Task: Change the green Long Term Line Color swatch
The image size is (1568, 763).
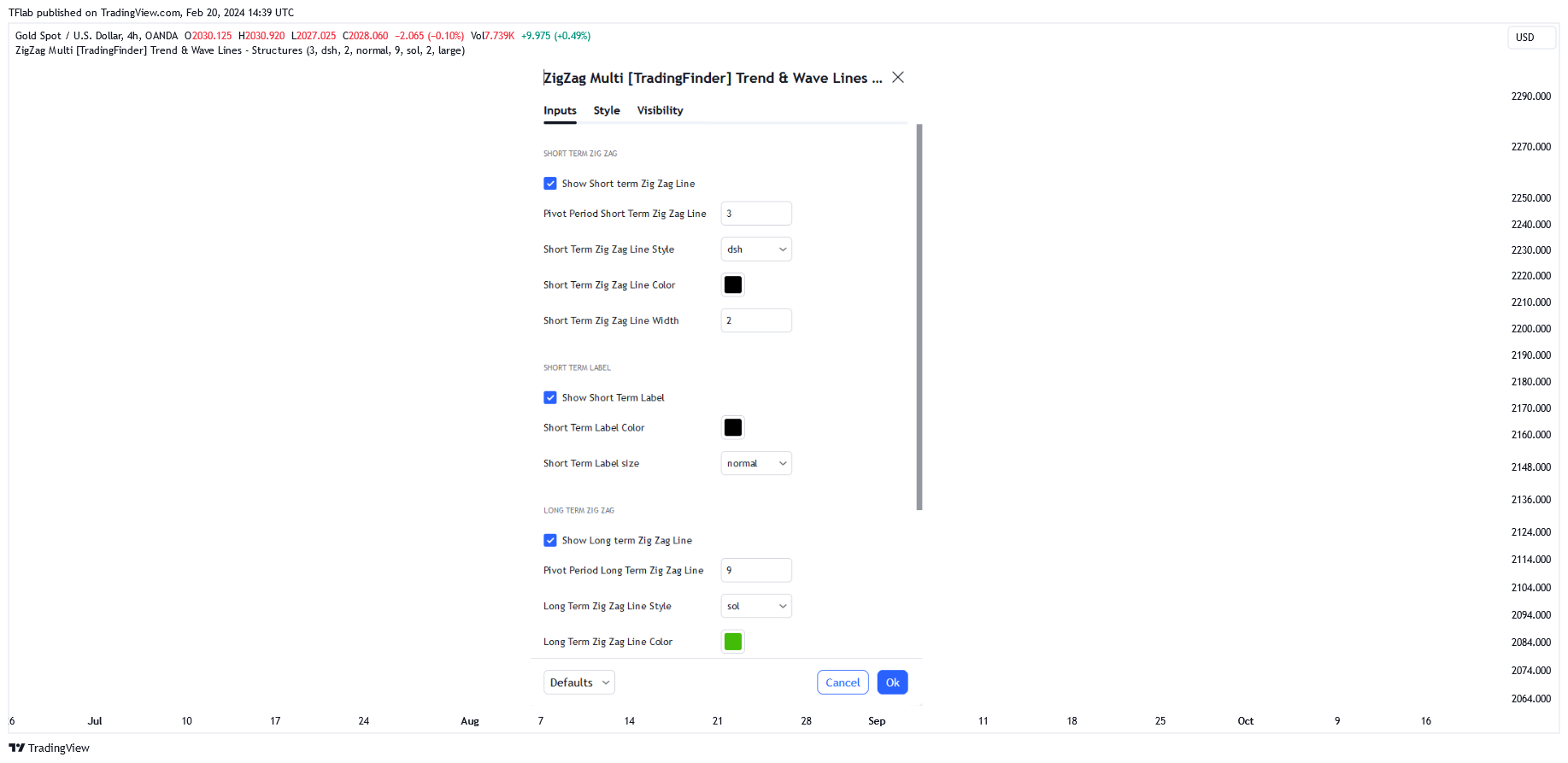Action: [x=733, y=642]
